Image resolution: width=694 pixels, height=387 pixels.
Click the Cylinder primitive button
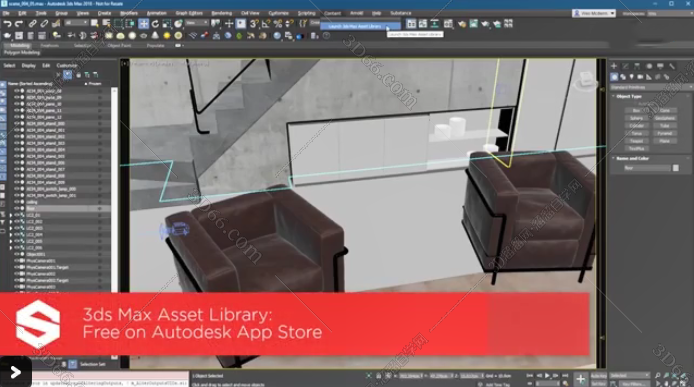point(636,126)
